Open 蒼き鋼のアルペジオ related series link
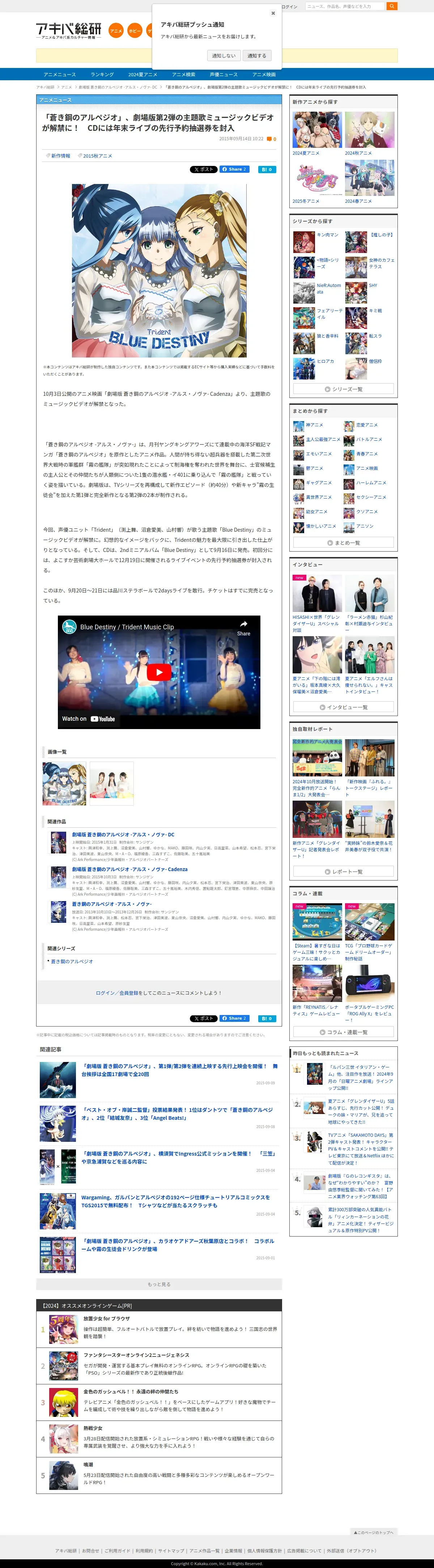Viewport: 434px width, 1568px height. [x=72, y=961]
